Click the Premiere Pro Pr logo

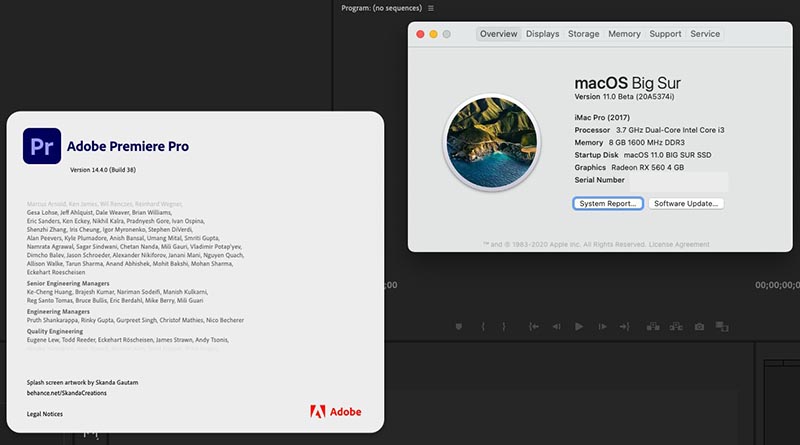click(42, 146)
